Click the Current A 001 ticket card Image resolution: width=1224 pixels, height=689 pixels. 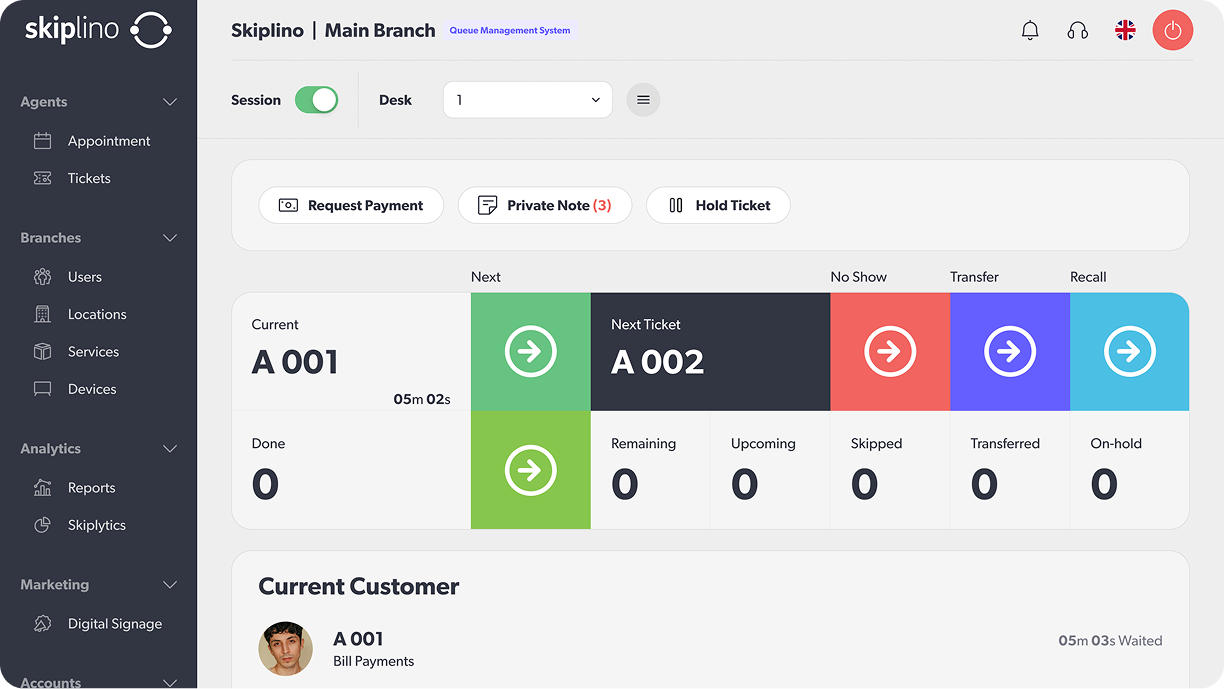(351, 352)
